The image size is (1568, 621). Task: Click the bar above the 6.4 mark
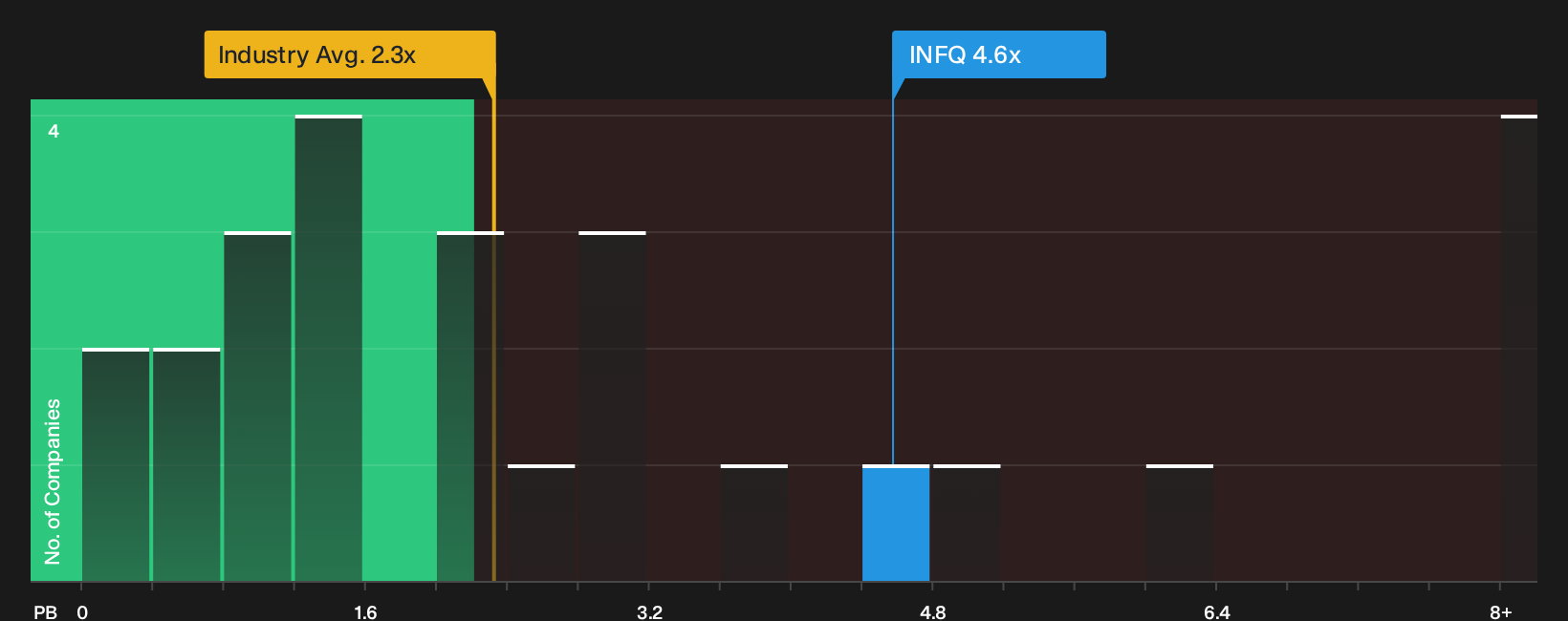point(1180,524)
